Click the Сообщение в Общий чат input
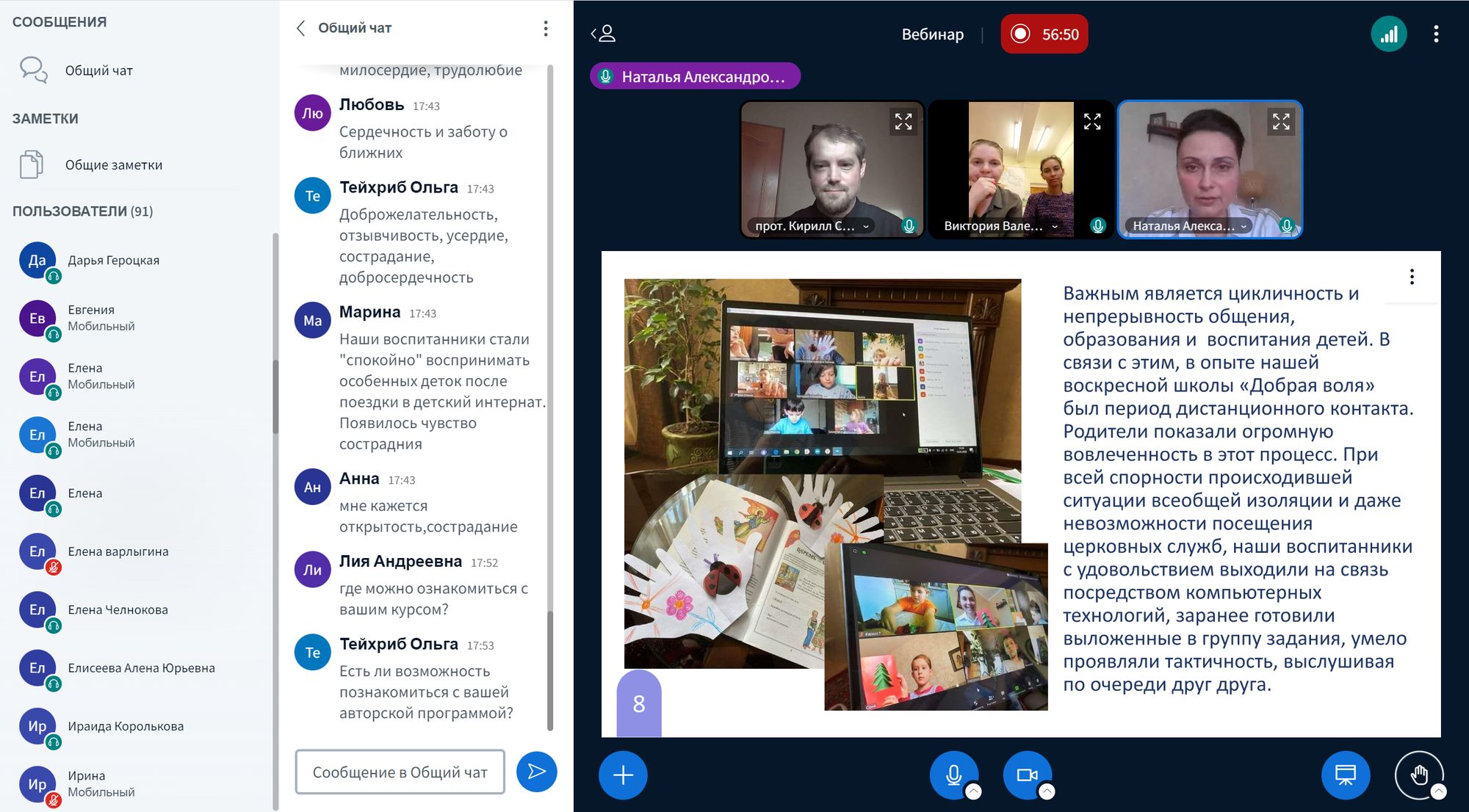1469x812 pixels. click(x=400, y=772)
